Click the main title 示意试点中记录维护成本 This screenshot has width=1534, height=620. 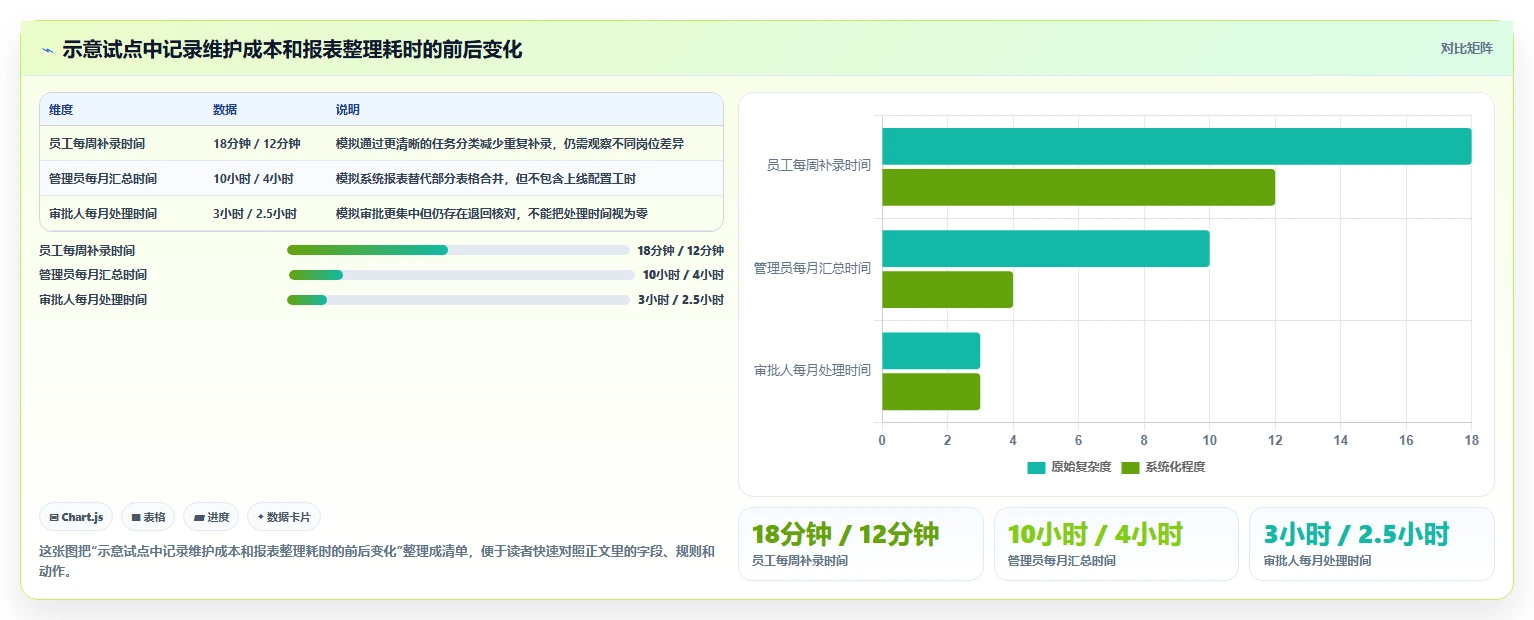point(292,49)
